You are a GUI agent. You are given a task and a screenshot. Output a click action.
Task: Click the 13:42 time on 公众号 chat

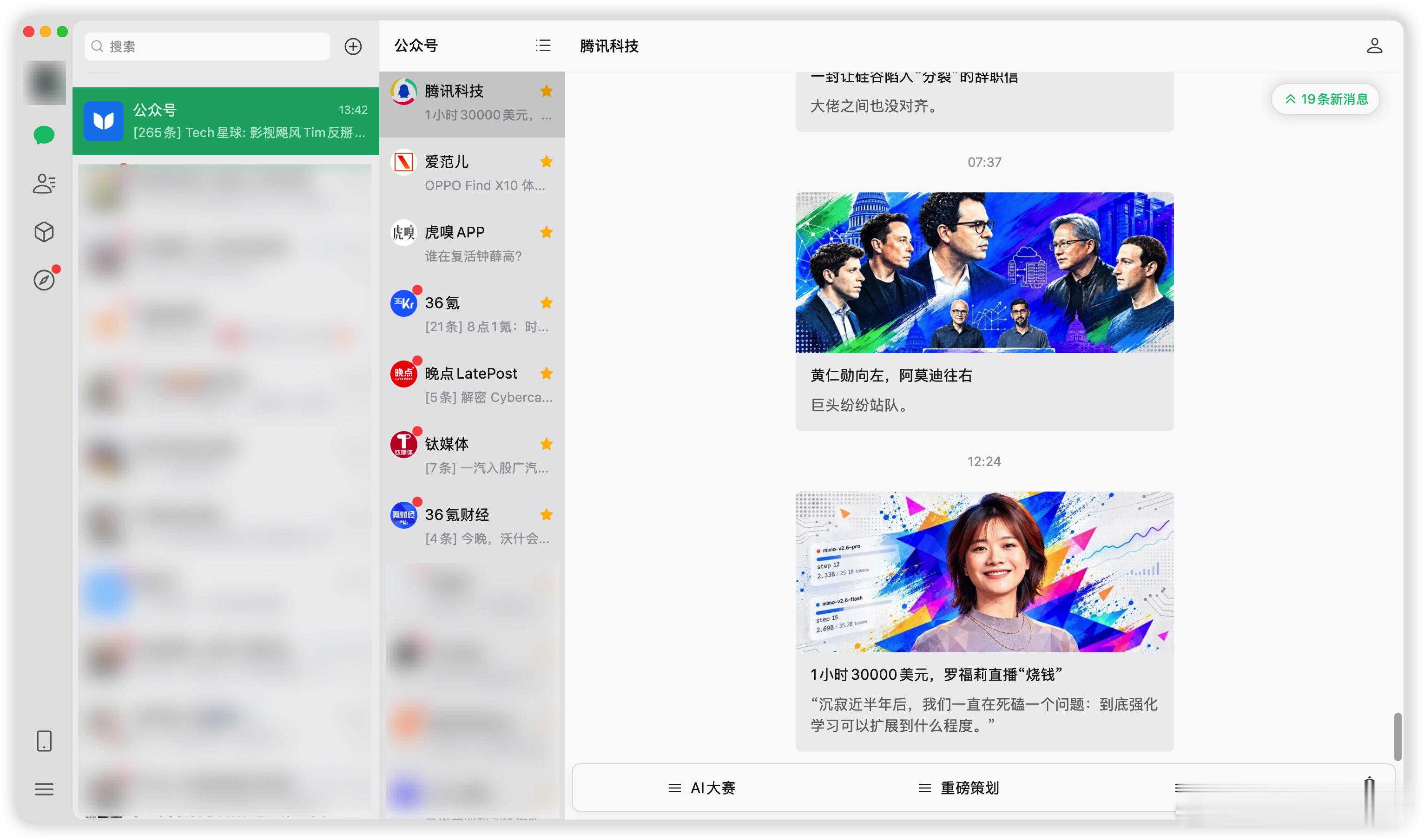(353, 110)
